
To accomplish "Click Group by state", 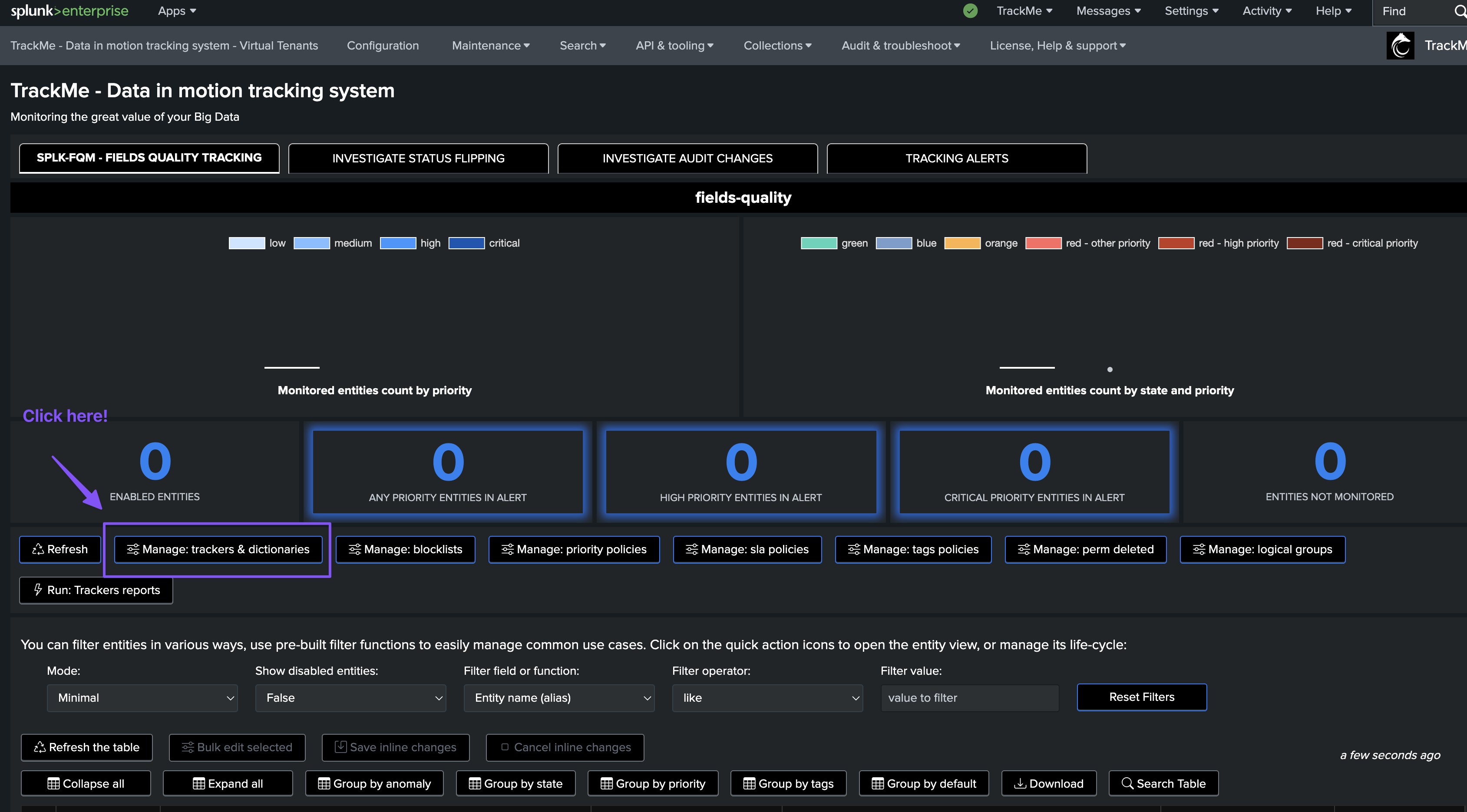I will coord(515,783).
